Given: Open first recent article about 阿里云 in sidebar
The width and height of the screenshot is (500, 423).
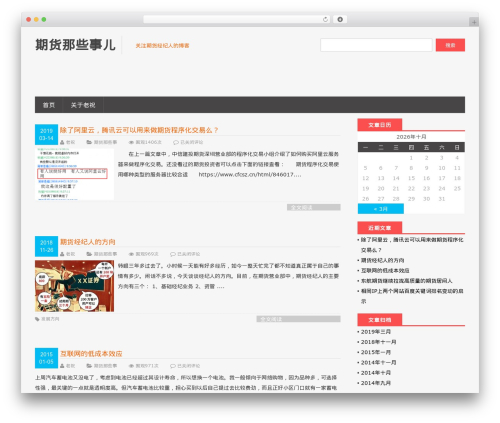Looking at the screenshot, I should (412, 245).
